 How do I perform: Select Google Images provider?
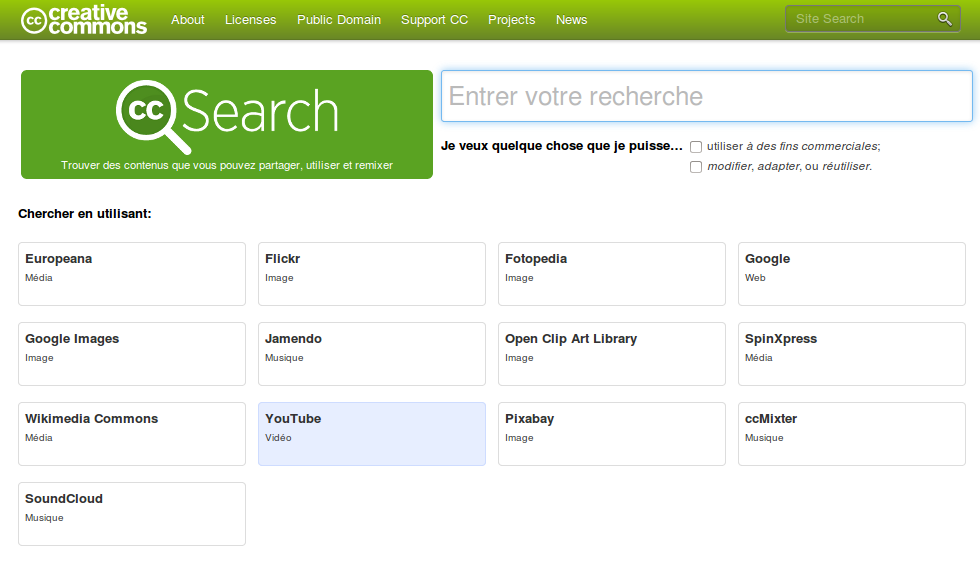(131, 354)
